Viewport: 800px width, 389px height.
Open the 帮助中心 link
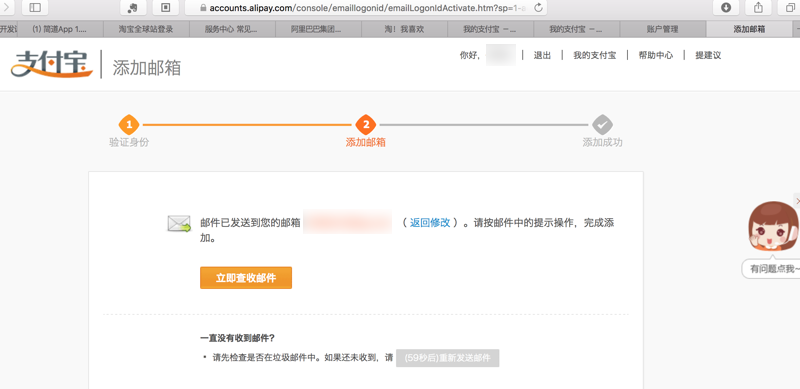(x=656, y=55)
